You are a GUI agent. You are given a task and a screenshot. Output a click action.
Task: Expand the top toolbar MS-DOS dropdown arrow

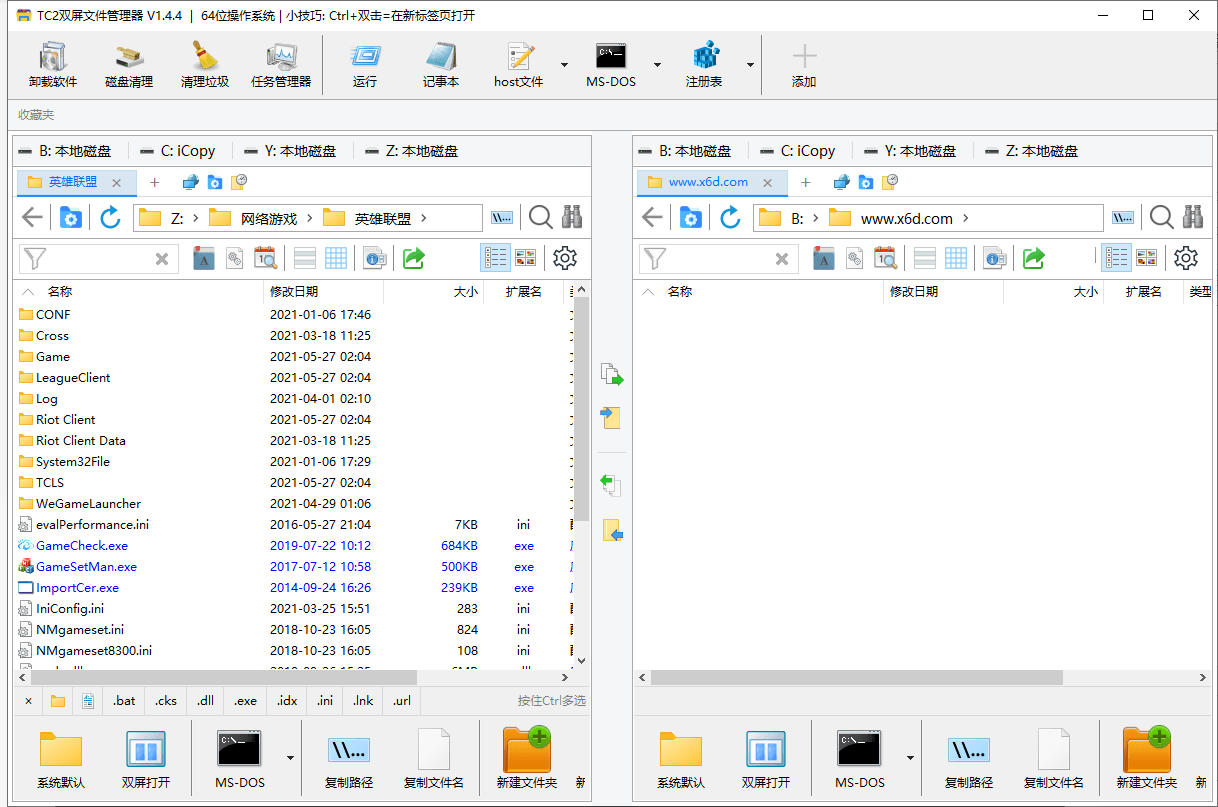(x=657, y=65)
